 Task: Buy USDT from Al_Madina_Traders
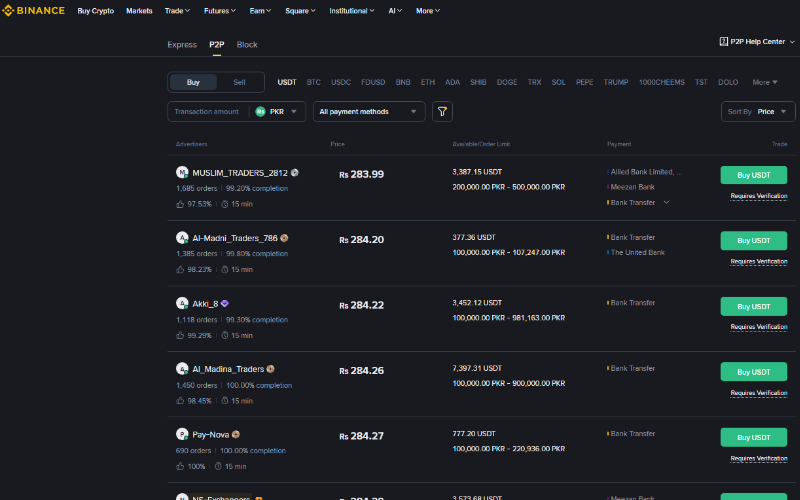754,372
